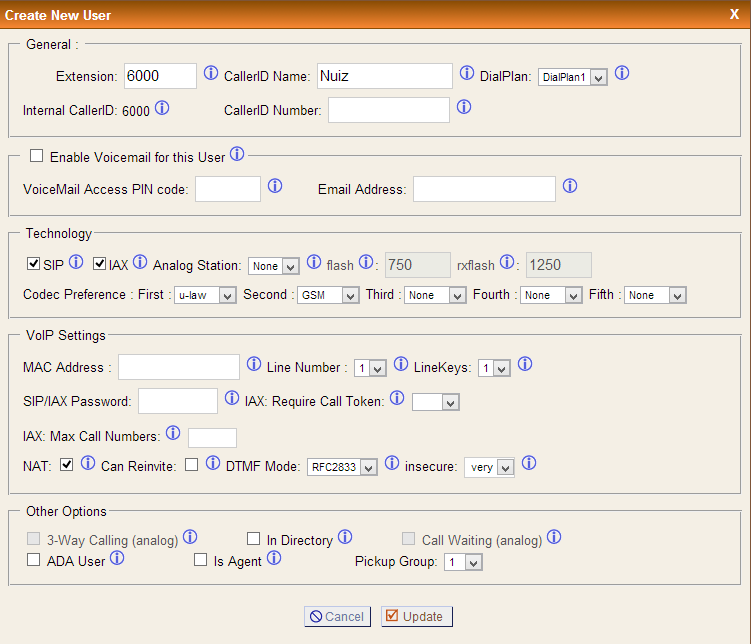Open the insecure dropdown
This screenshot has height=644, width=751.
point(489,467)
